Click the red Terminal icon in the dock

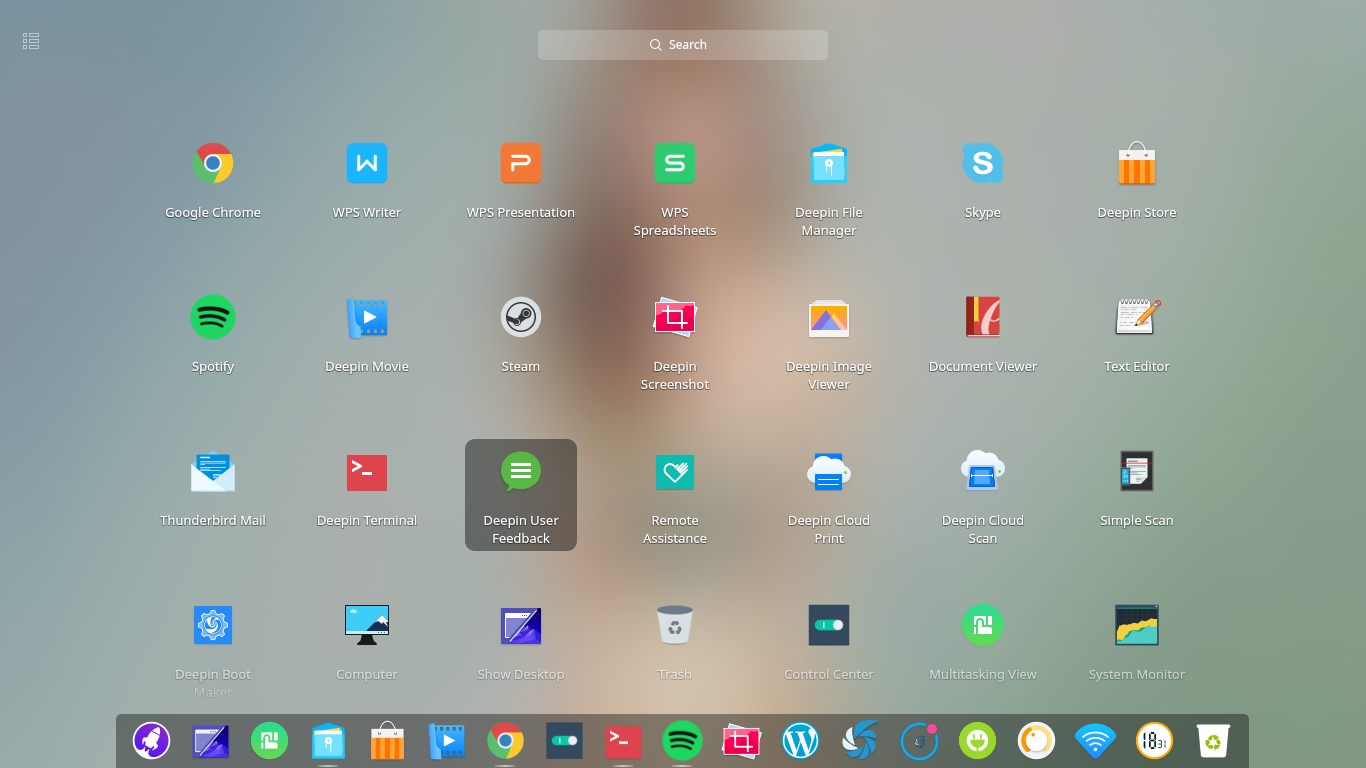[x=624, y=741]
